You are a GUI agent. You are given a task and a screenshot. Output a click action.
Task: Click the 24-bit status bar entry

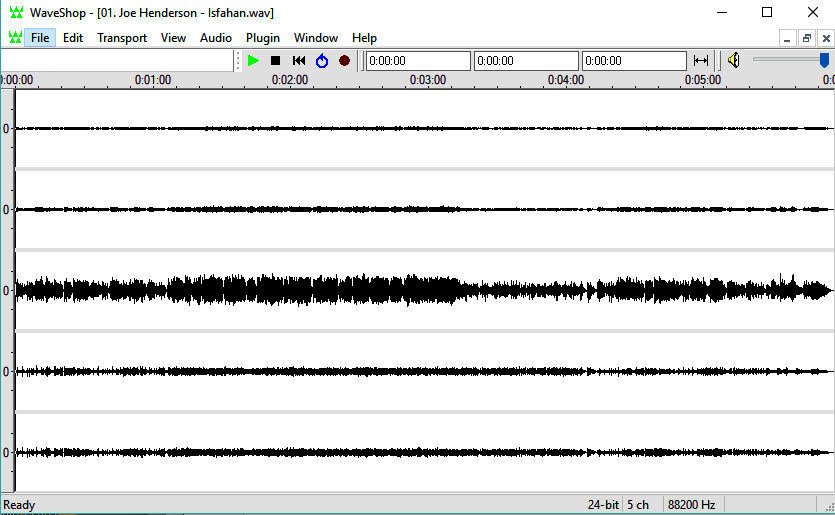coord(603,505)
